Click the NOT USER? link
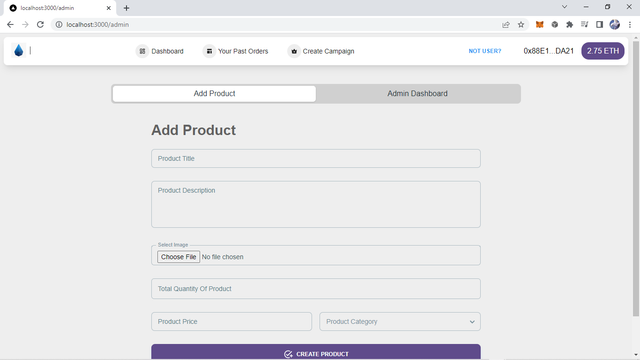Viewport: 640px width, 360px height. [484, 51]
